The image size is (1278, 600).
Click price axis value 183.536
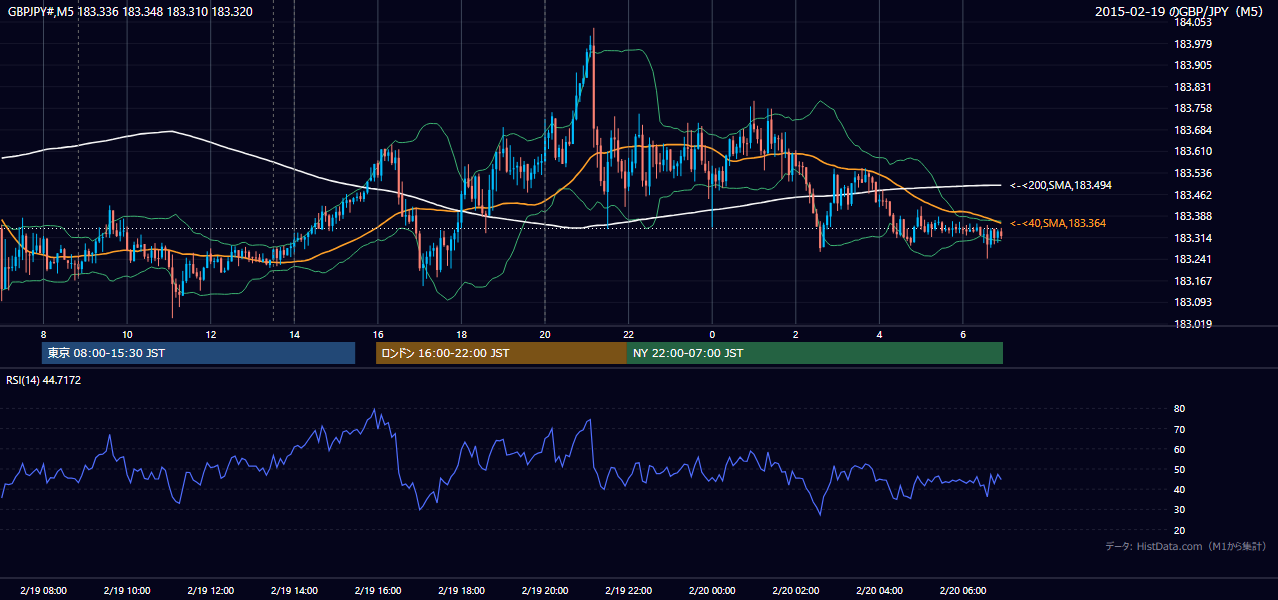[x=1192, y=173]
